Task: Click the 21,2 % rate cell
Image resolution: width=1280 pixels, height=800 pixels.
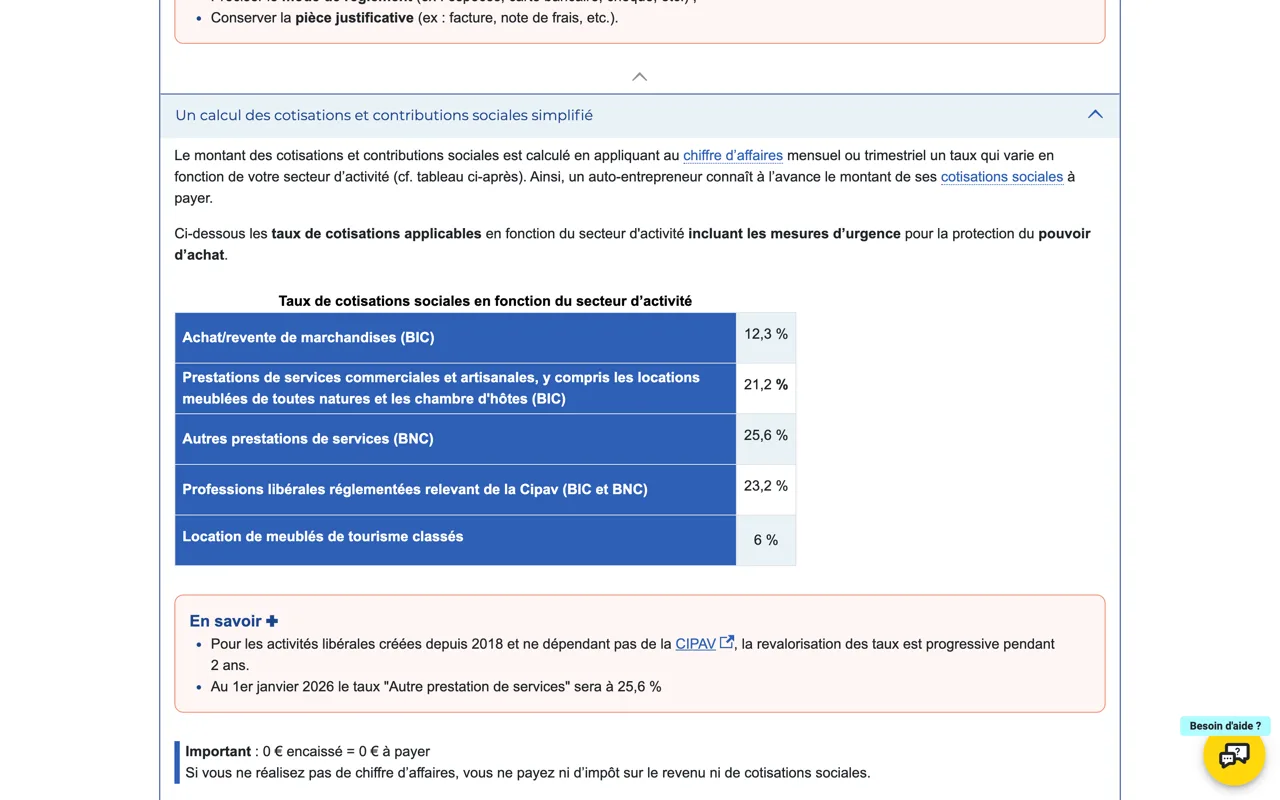Action: pyautogui.click(x=766, y=388)
